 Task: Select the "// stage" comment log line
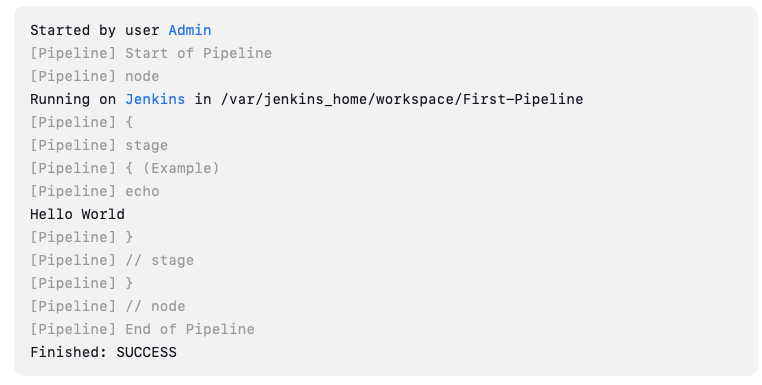112,261
